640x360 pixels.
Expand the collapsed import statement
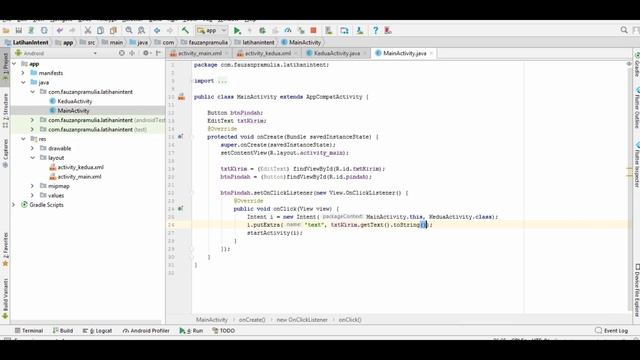click(222, 81)
